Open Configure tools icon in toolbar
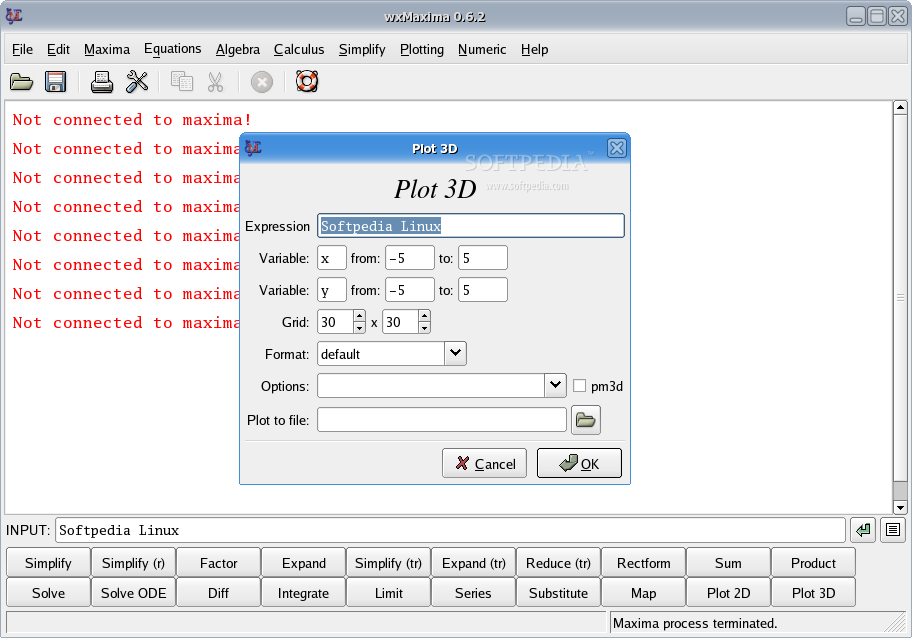 pyautogui.click(x=137, y=82)
